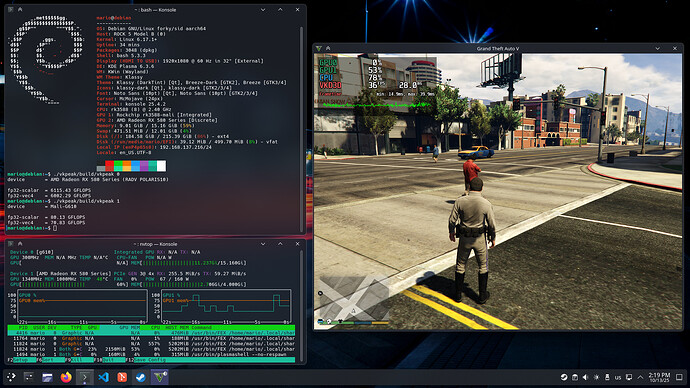
Task: Switch to Konsole terminal in the taskbar
Action: click(x=84, y=377)
